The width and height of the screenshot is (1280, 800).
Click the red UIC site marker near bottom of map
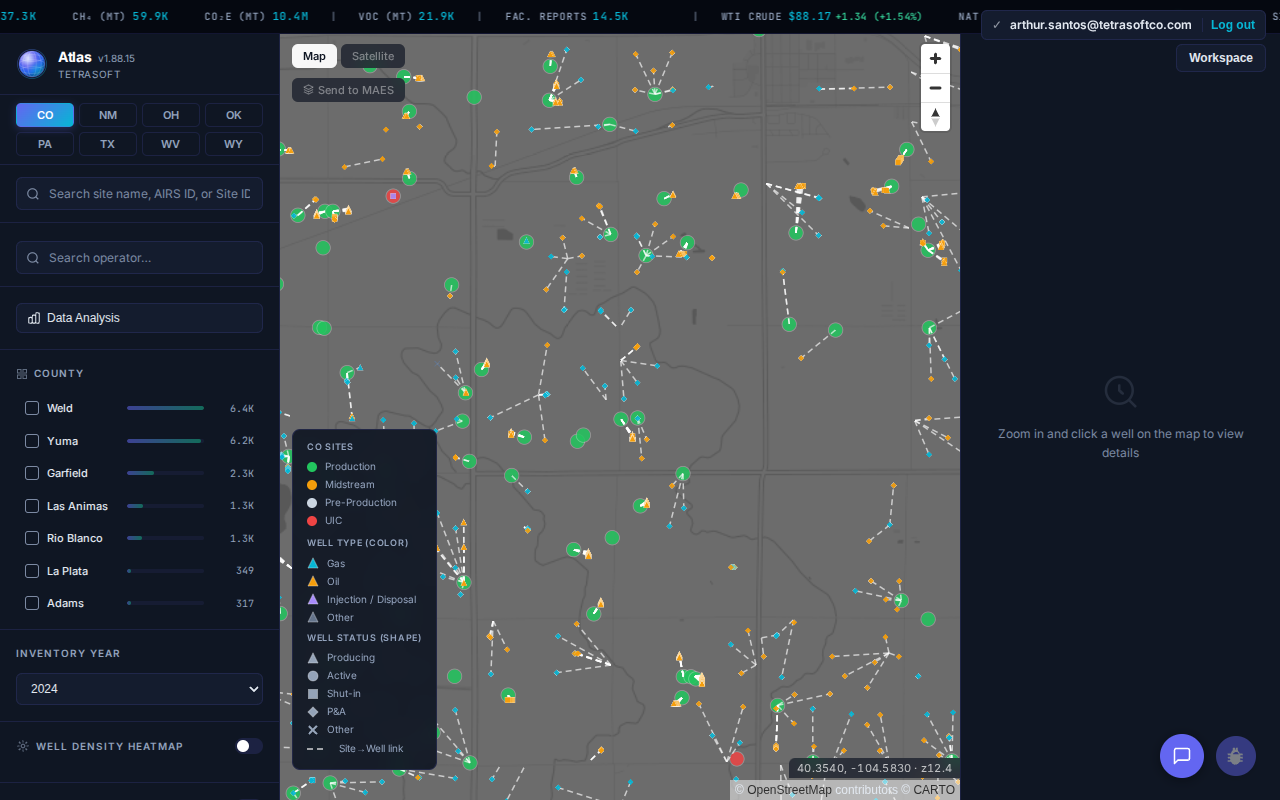[x=737, y=758]
